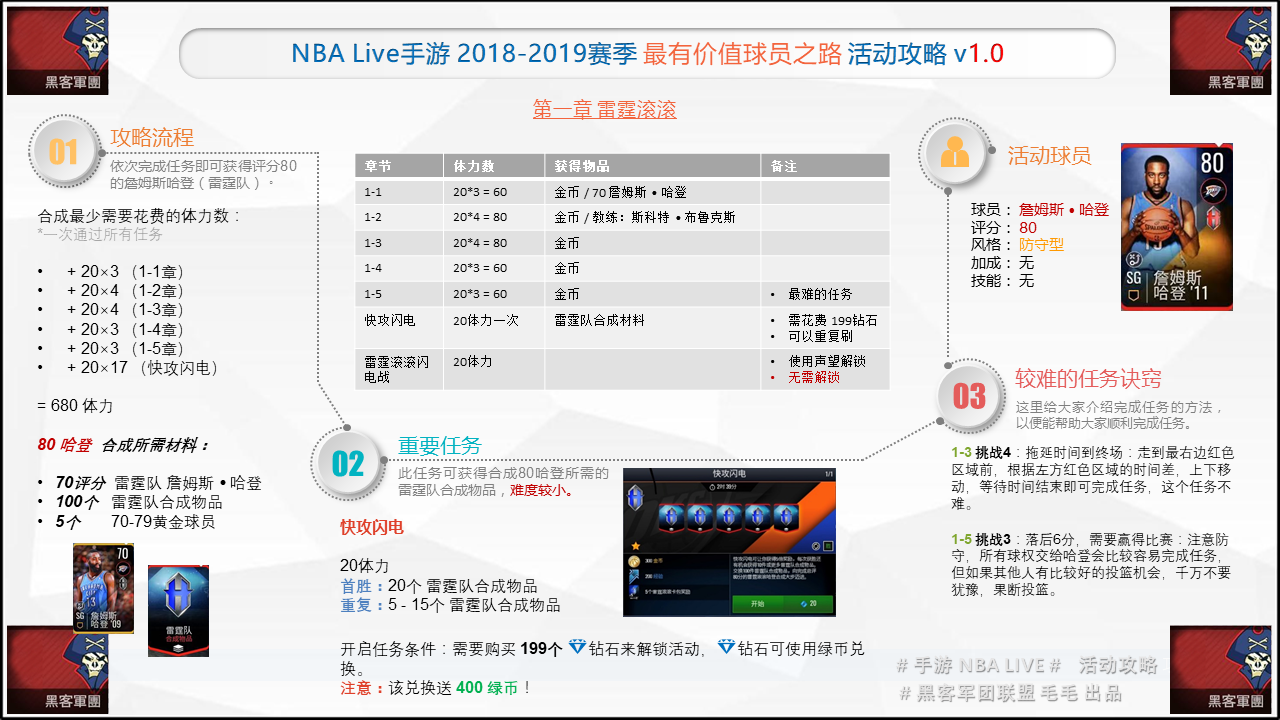Viewport: 1280px width, 720px height.
Task: Click the red 03 step badge
Action: tap(968, 397)
